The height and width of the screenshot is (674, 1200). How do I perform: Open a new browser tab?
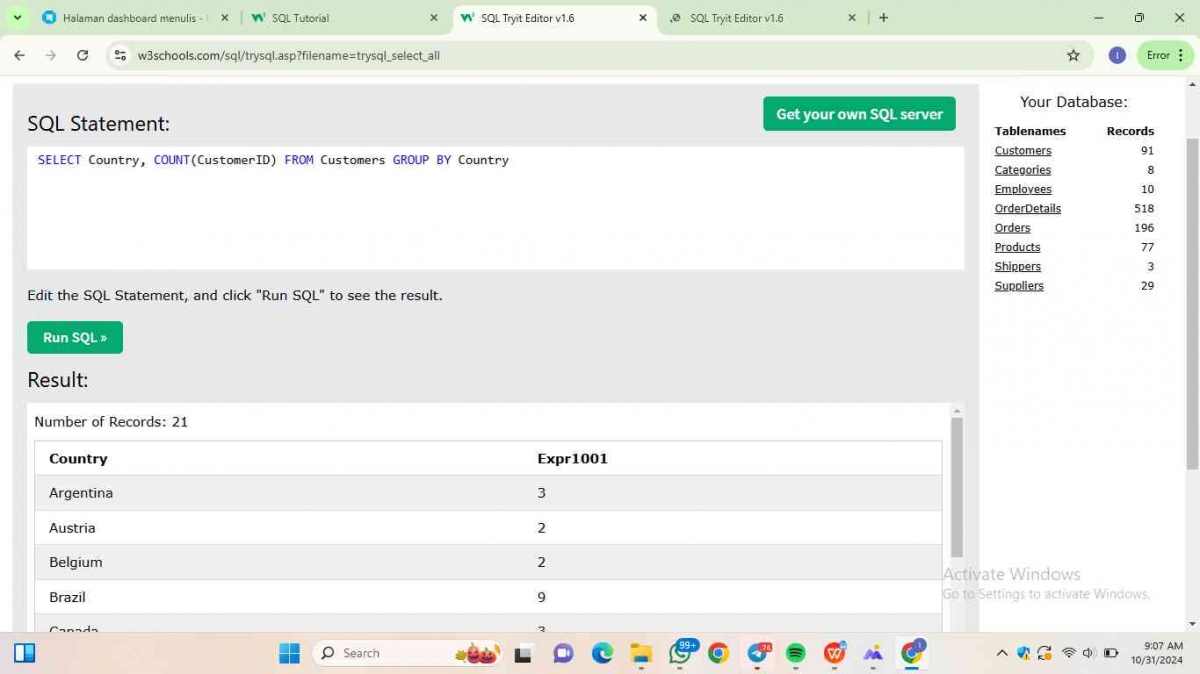point(883,18)
